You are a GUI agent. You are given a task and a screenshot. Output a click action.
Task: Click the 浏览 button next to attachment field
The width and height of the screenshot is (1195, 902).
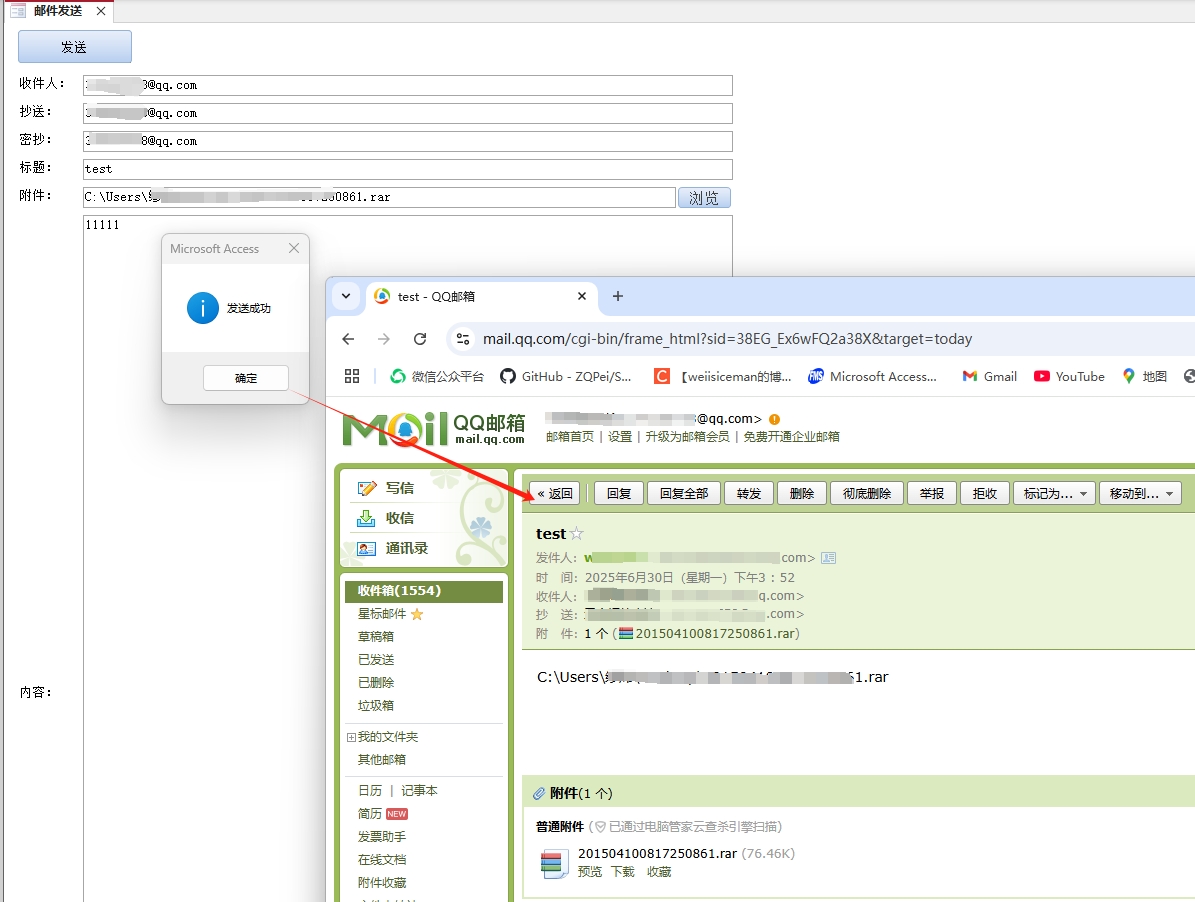(704, 198)
